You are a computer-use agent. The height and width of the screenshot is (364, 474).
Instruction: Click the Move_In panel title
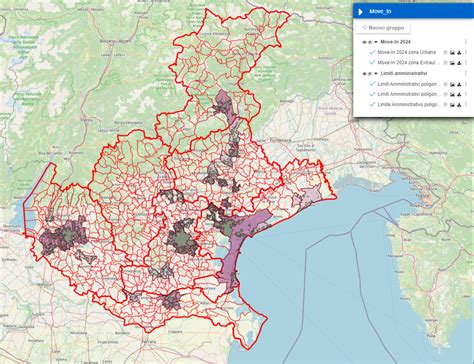(x=380, y=11)
